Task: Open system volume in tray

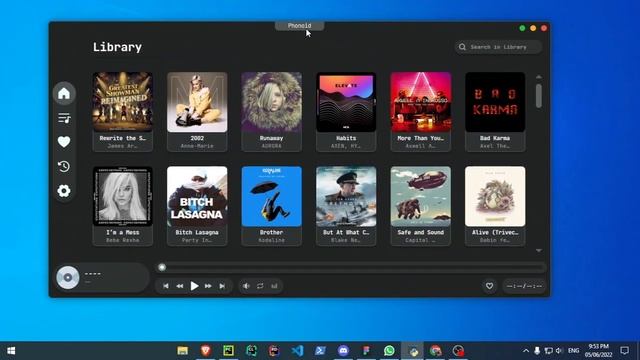Action: pos(559,351)
